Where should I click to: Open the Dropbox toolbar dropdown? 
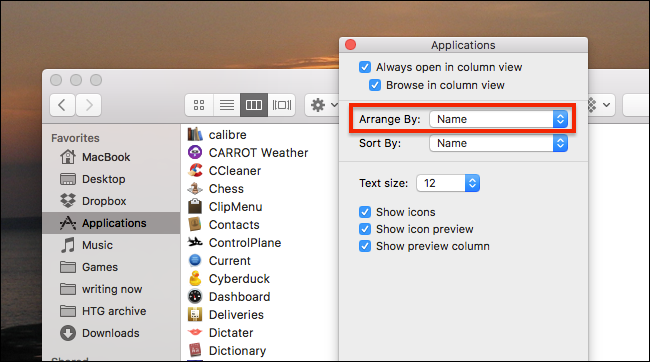coord(601,105)
